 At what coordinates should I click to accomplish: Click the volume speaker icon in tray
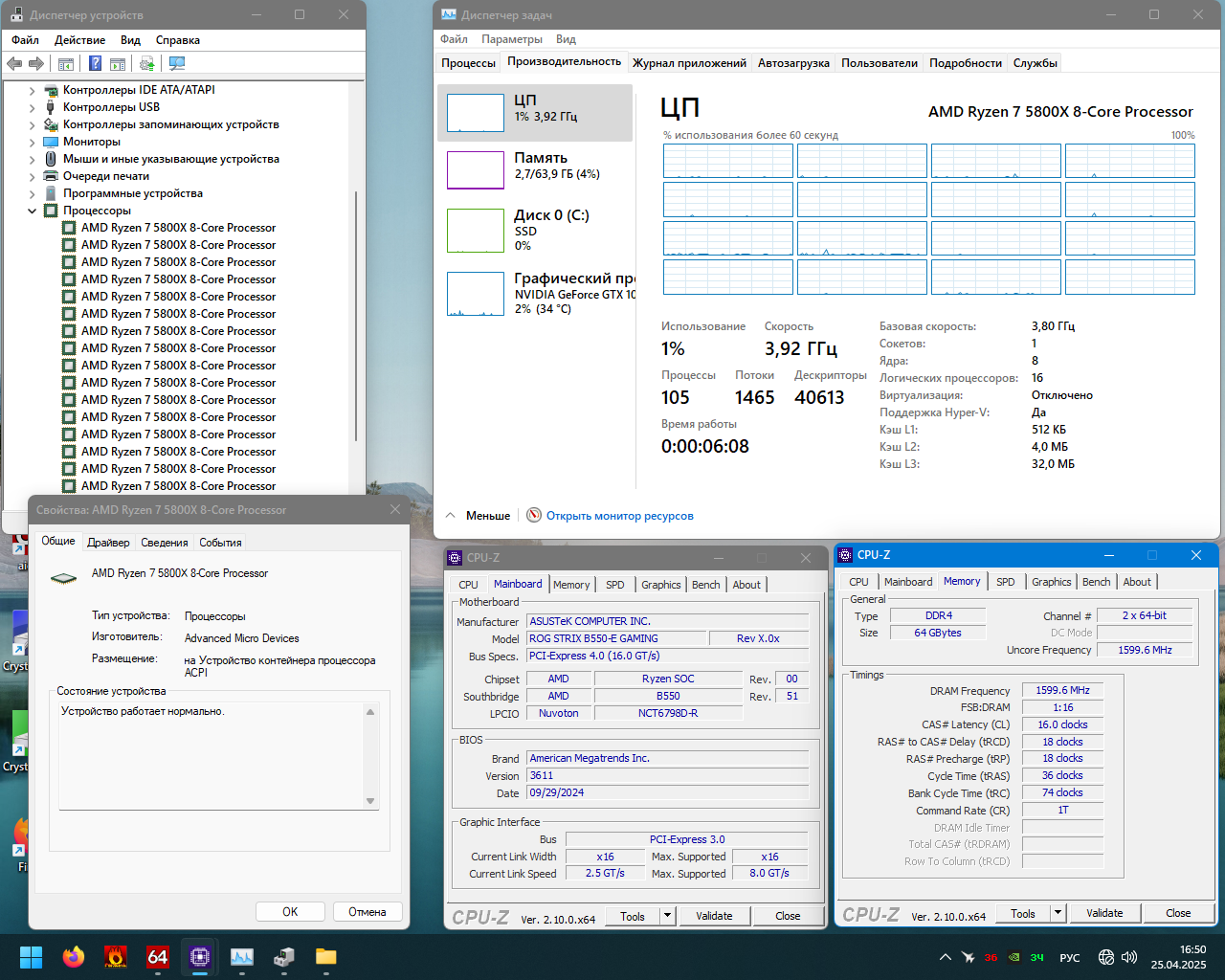(1129, 957)
